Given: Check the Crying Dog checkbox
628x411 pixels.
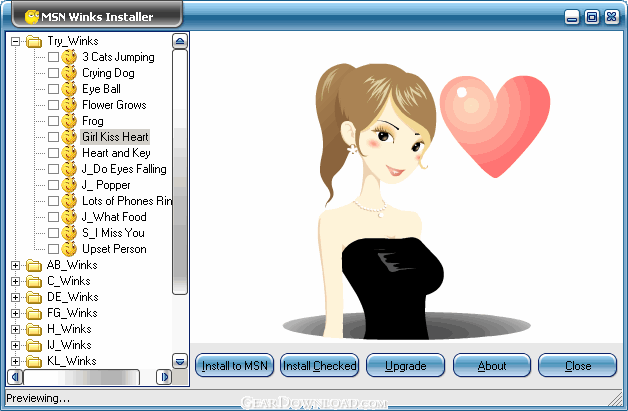Looking at the screenshot, I should [x=53, y=73].
